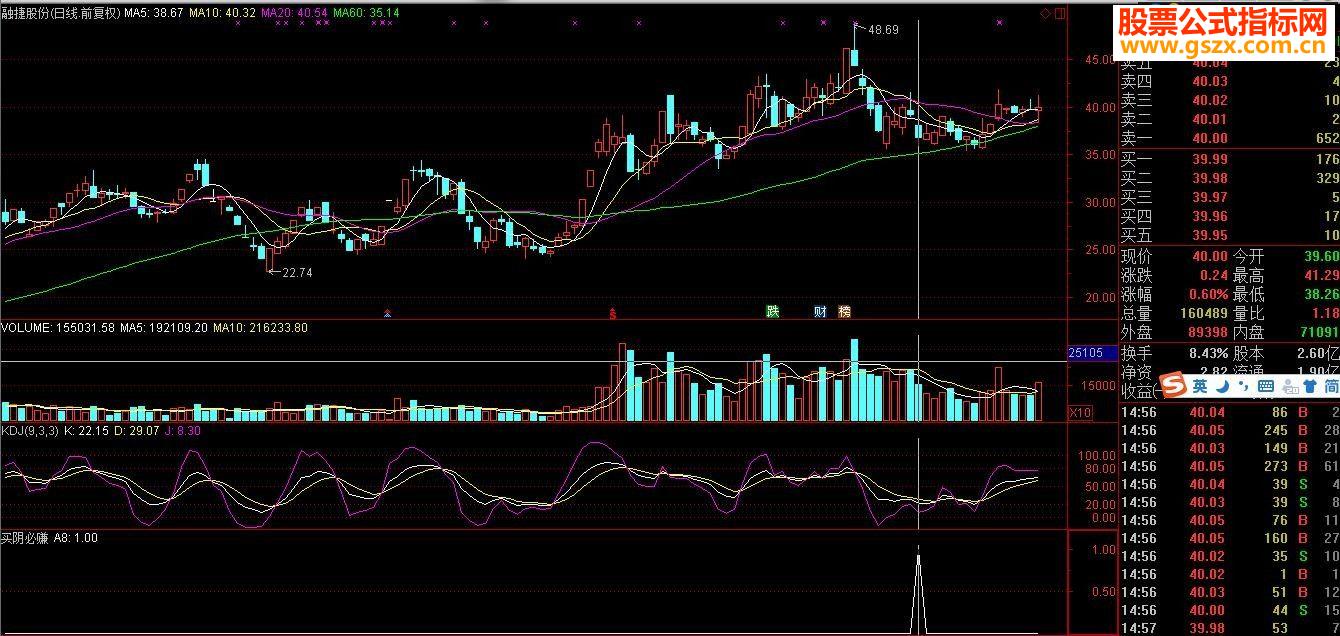Click the 买阴必赚 indicator name
The width and height of the screenshot is (1340, 636).
coord(27,538)
